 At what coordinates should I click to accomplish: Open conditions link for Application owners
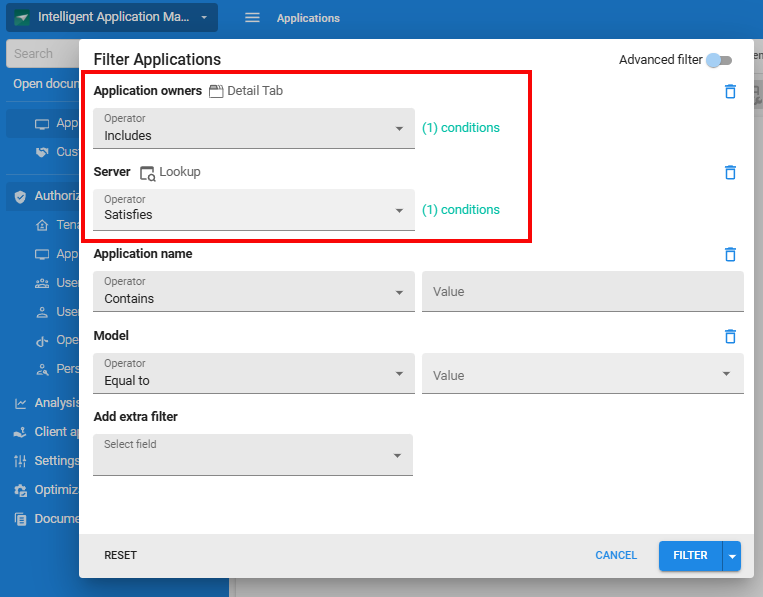(x=460, y=127)
